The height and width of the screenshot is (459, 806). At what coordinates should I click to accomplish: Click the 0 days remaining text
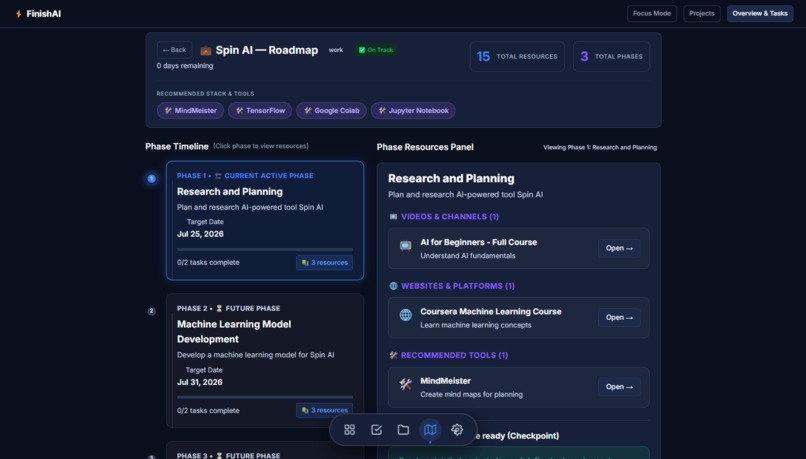pos(185,66)
